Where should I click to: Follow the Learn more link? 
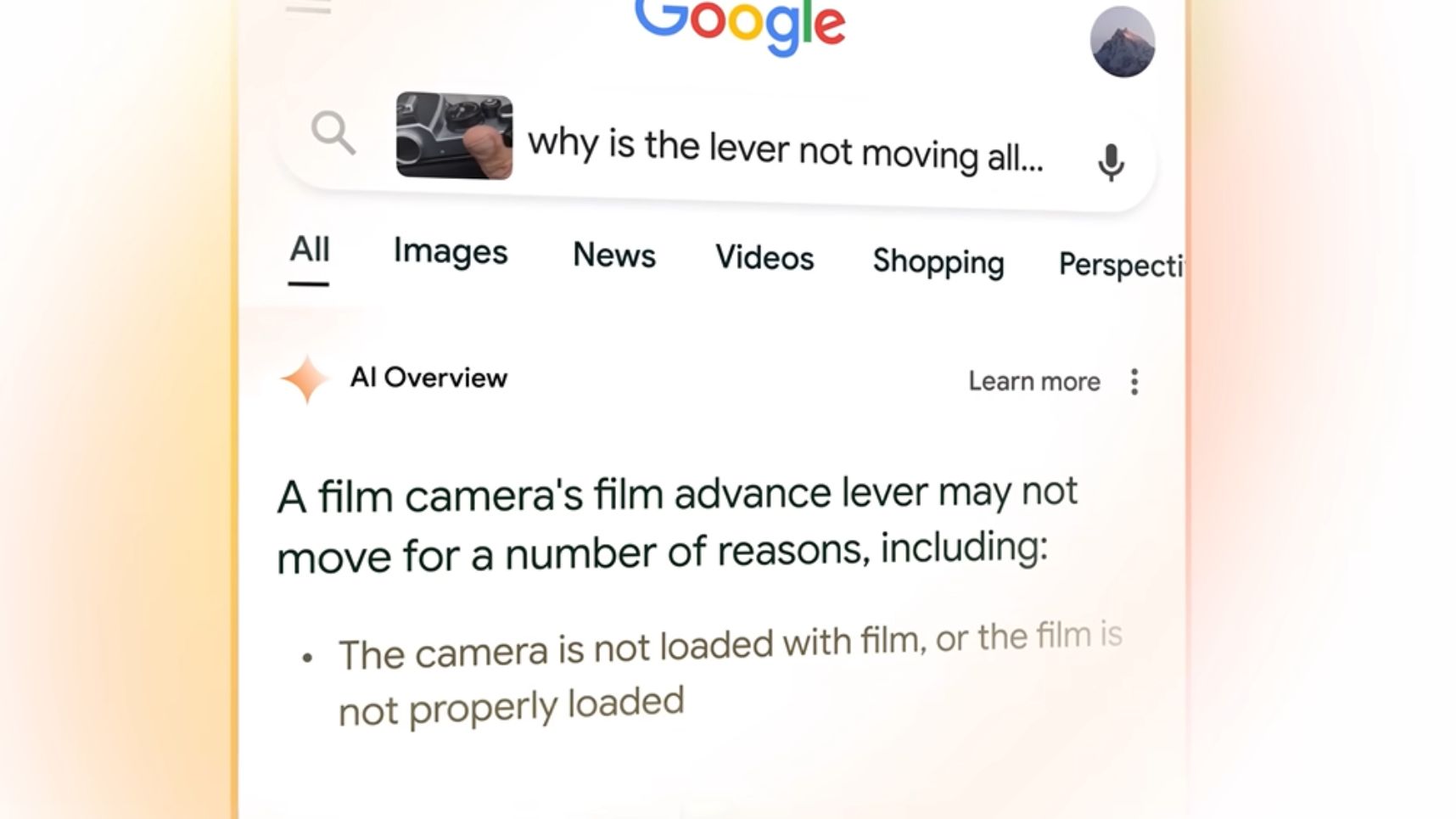coord(1034,382)
